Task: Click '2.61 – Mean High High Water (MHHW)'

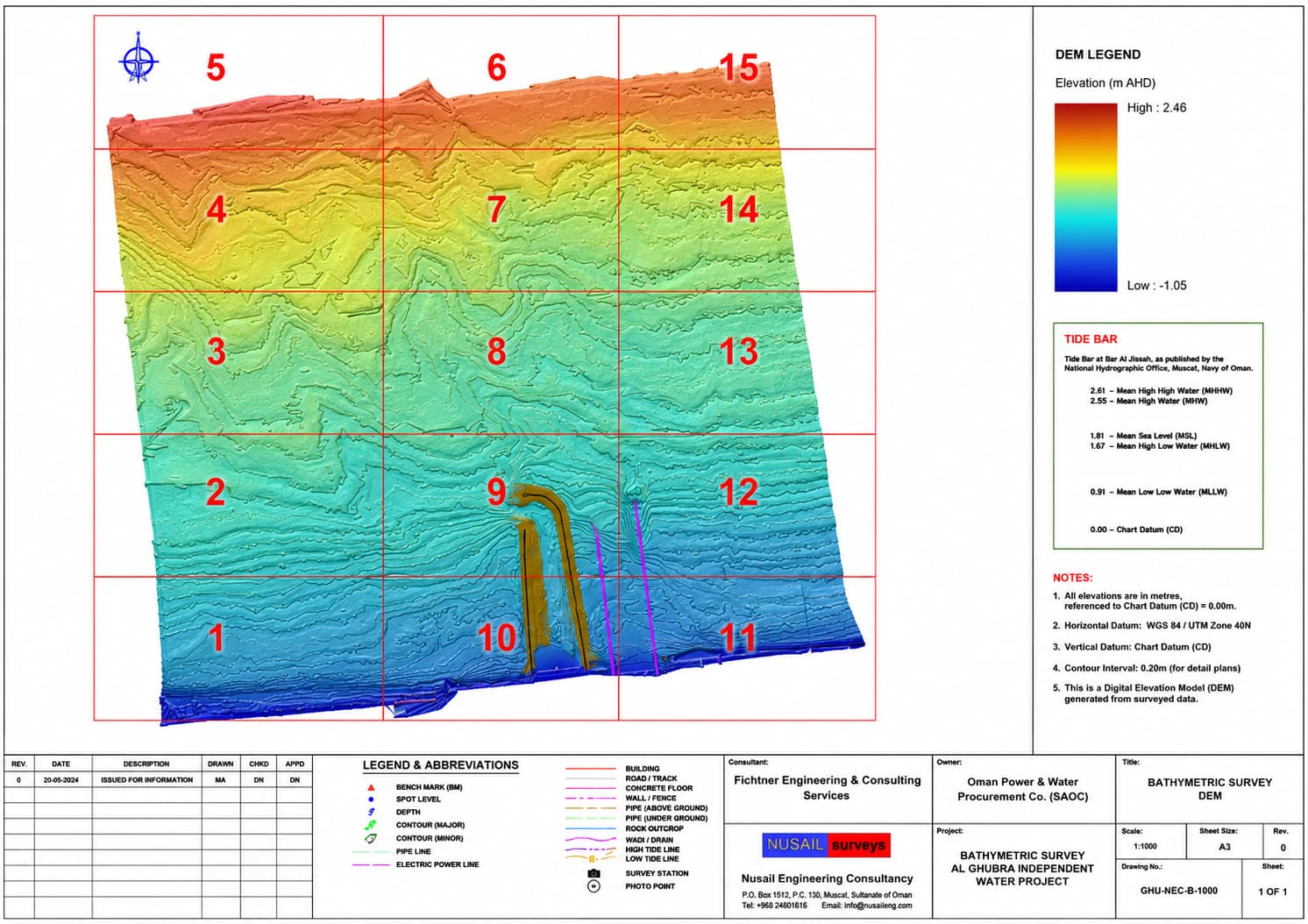Action: 1161,391
